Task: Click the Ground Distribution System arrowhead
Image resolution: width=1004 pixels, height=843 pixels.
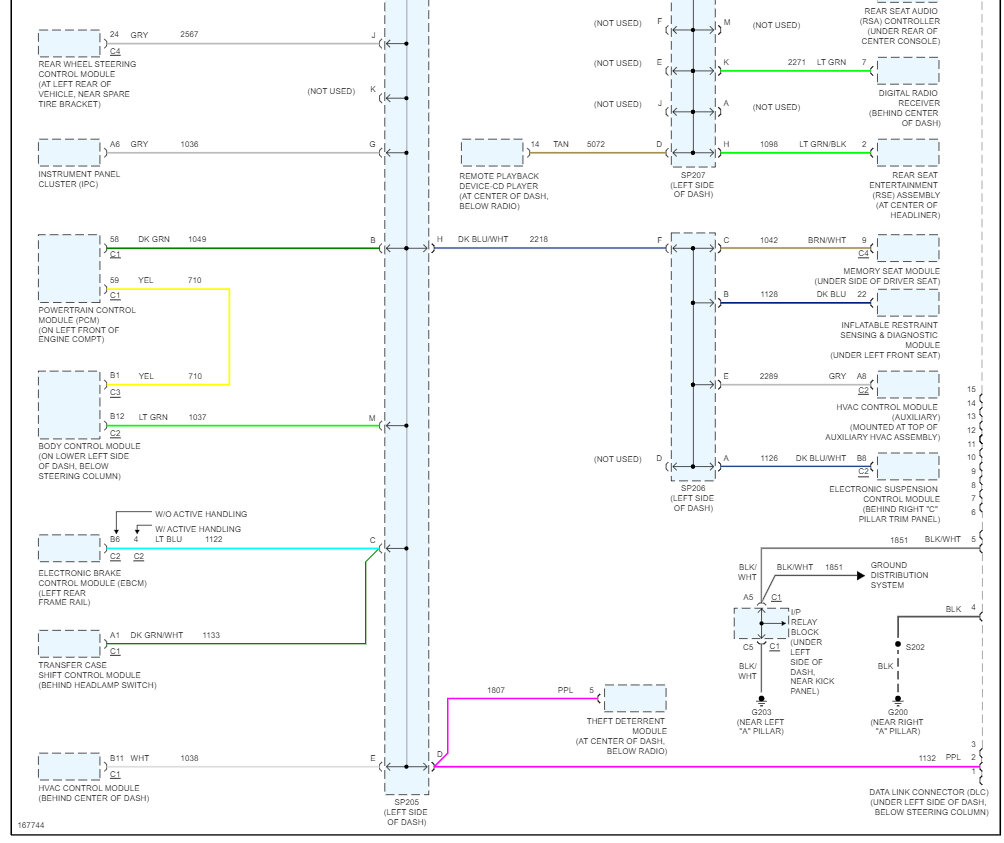Action: coord(861,575)
